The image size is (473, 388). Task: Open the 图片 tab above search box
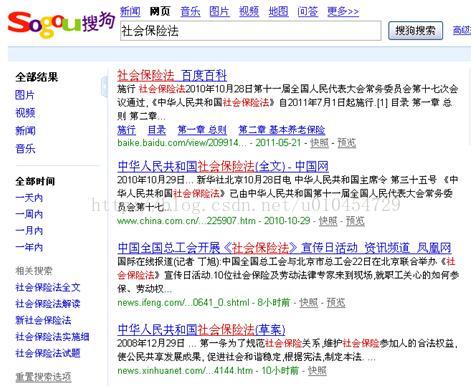219,11
